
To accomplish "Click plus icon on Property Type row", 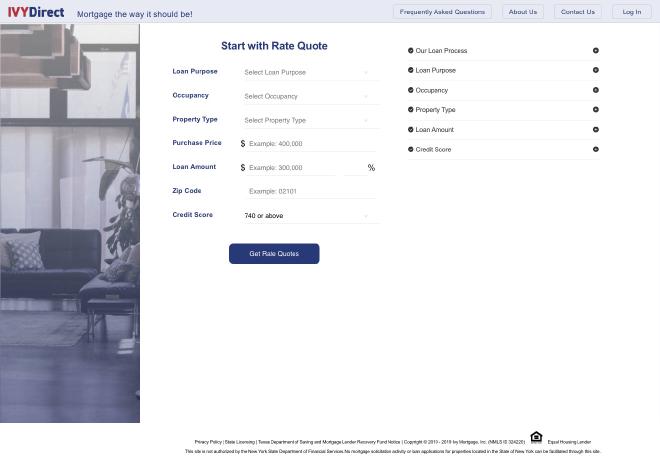I will (x=596, y=110).
